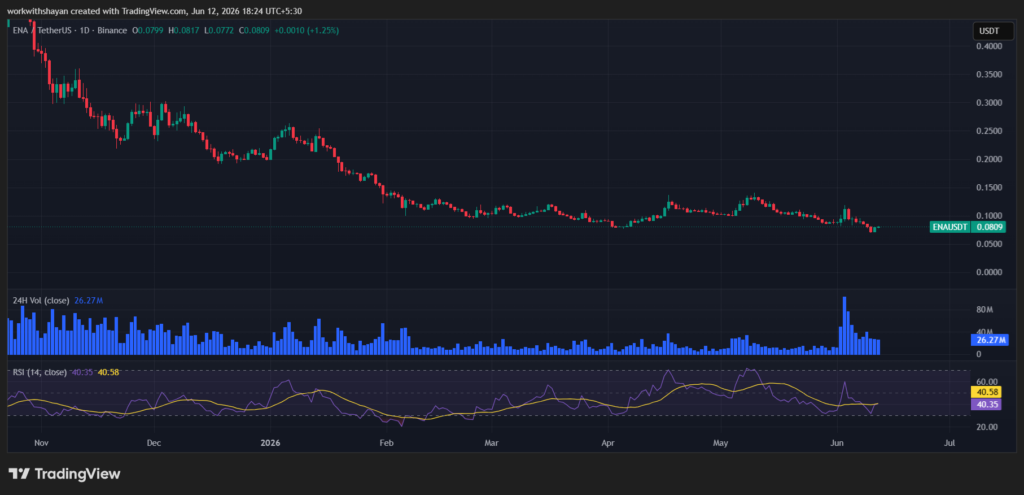Click the 0.0000 price axis label
1024x495 pixels.
click(x=987, y=272)
